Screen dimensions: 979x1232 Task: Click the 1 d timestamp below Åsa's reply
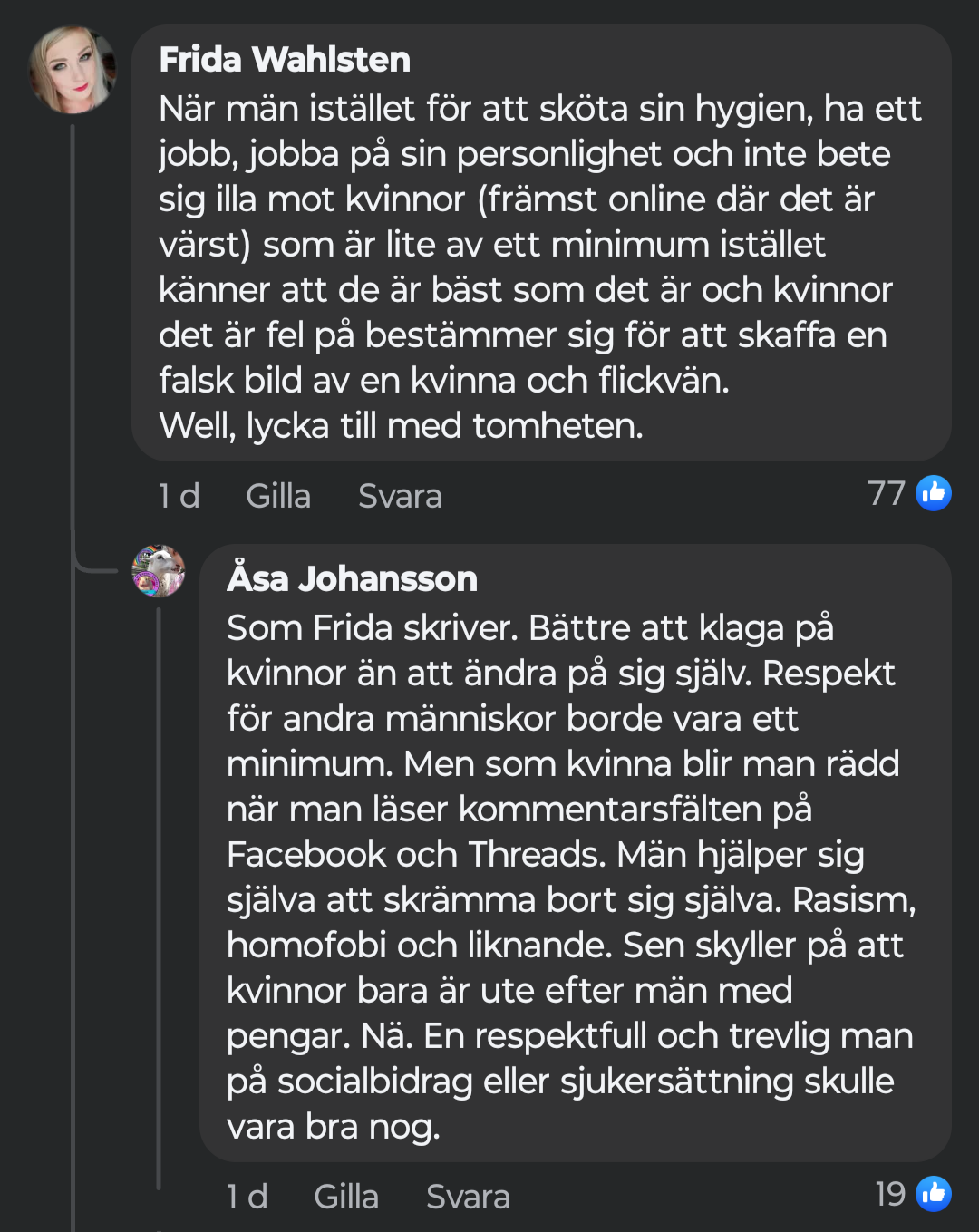click(x=247, y=1198)
